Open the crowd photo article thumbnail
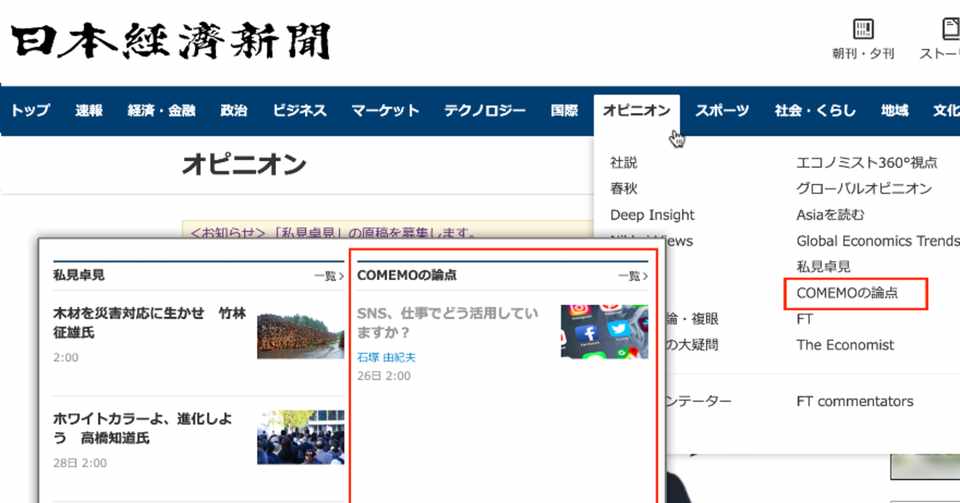960x503 pixels. tap(300, 437)
